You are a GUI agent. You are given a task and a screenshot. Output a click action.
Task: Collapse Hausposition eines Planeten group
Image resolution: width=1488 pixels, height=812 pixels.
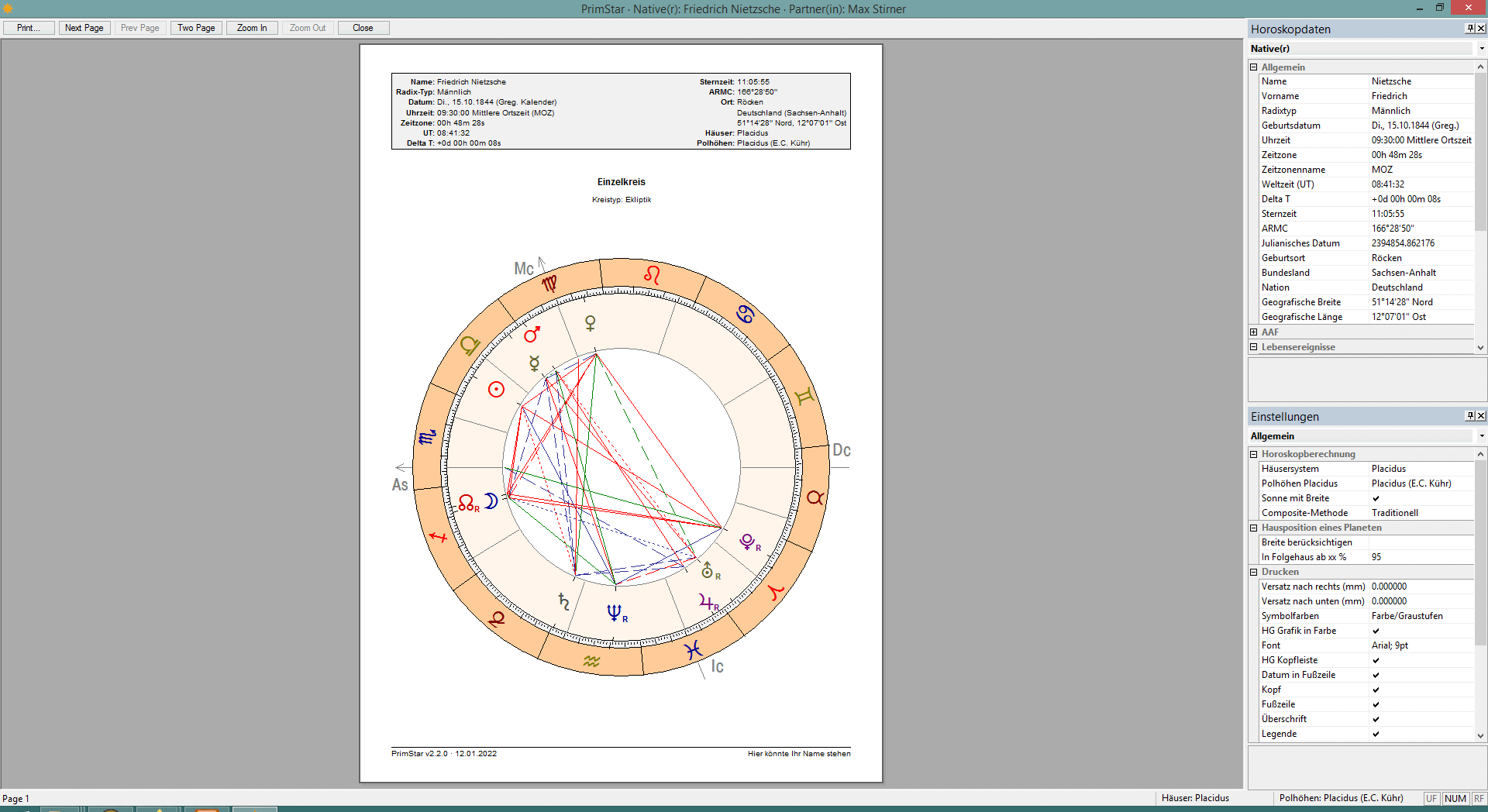tap(1253, 528)
